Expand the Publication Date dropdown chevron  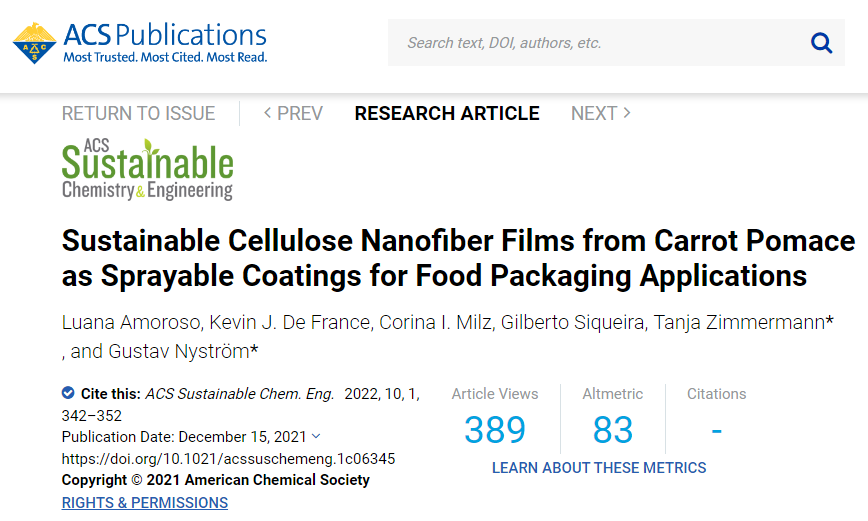pyautogui.click(x=316, y=436)
